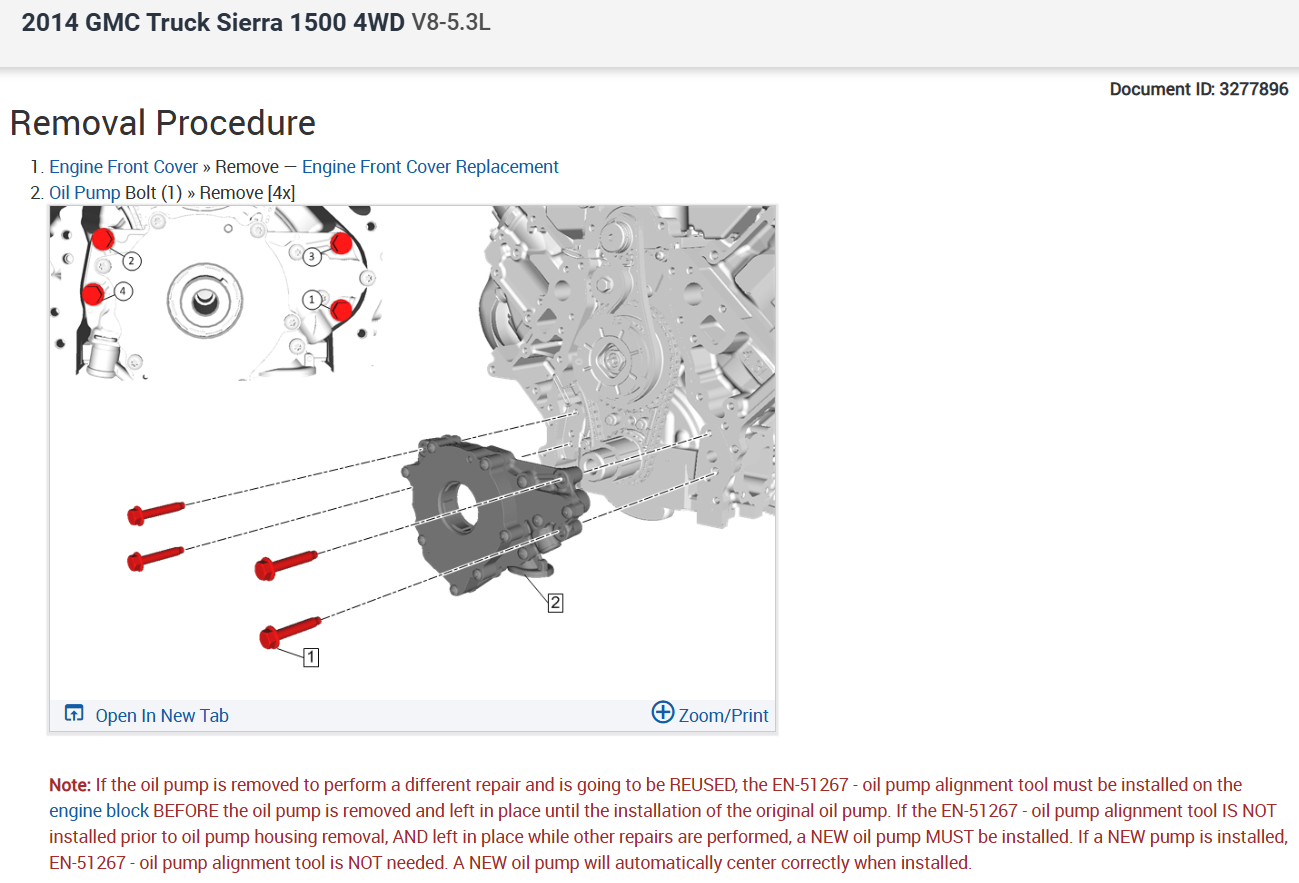This screenshot has width=1299, height=883.
Task: Click the Removal Procedure heading
Action: pos(163,123)
